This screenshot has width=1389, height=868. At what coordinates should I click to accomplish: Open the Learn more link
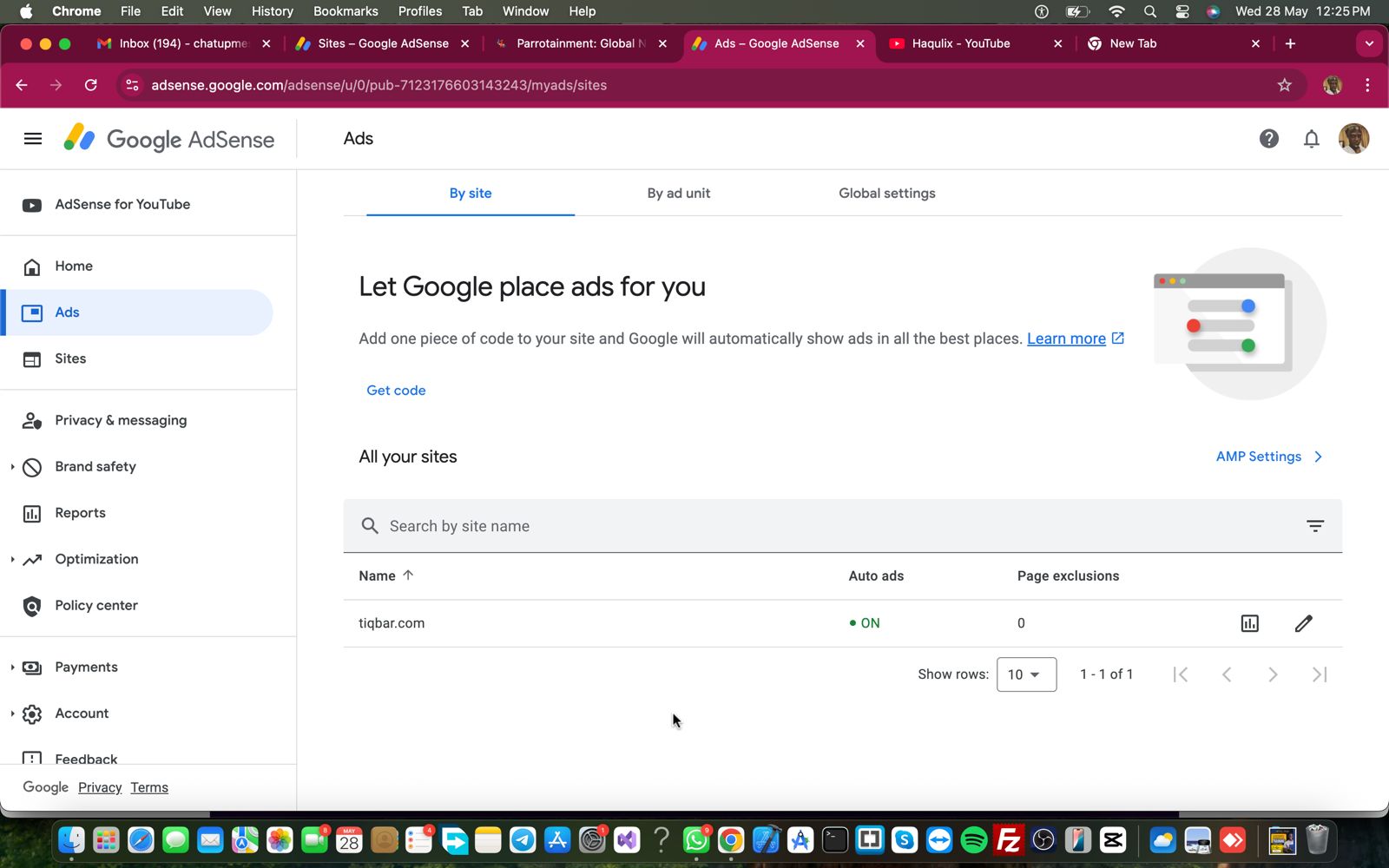[x=1066, y=339]
